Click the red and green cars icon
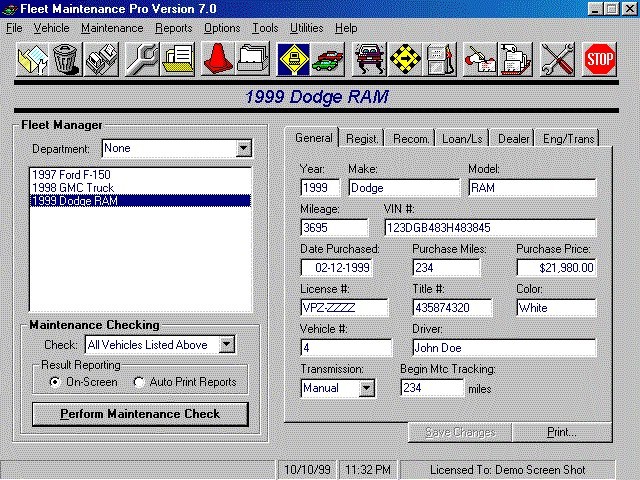 (x=328, y=60)
